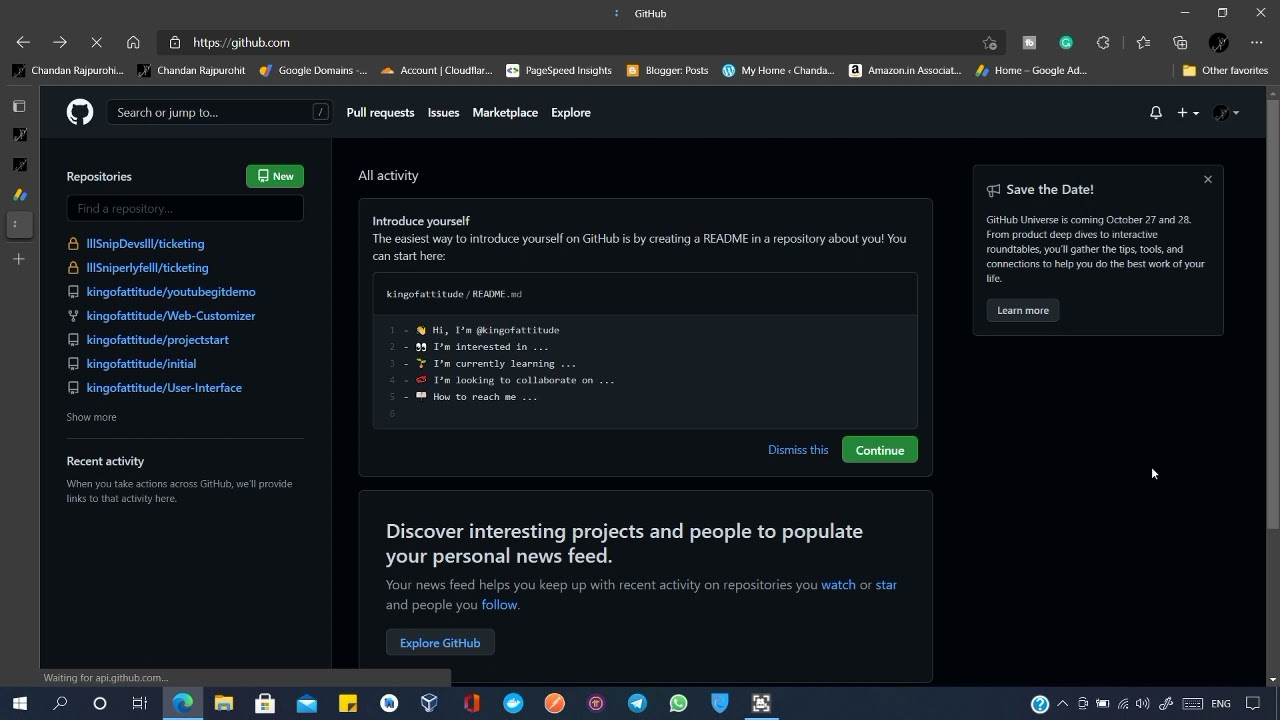Click the GitHub octocat logo

[x=80, y=112]
